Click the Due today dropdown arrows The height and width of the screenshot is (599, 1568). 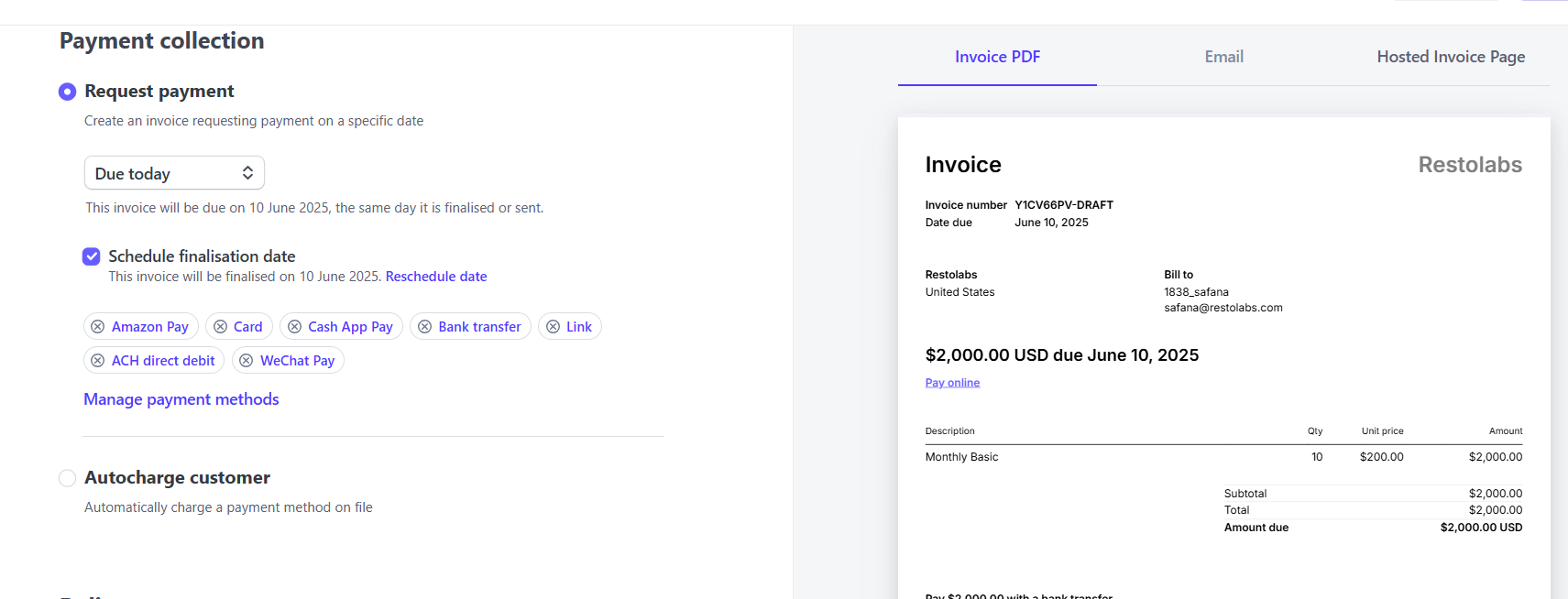click(247, 173)
